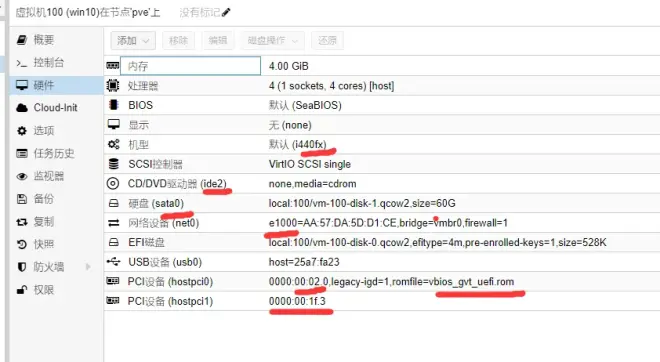The height and width of the screenshot is (362, 660).
Task: Open the Cloud-Init cloud icon
Action: (x=22, y=108)
